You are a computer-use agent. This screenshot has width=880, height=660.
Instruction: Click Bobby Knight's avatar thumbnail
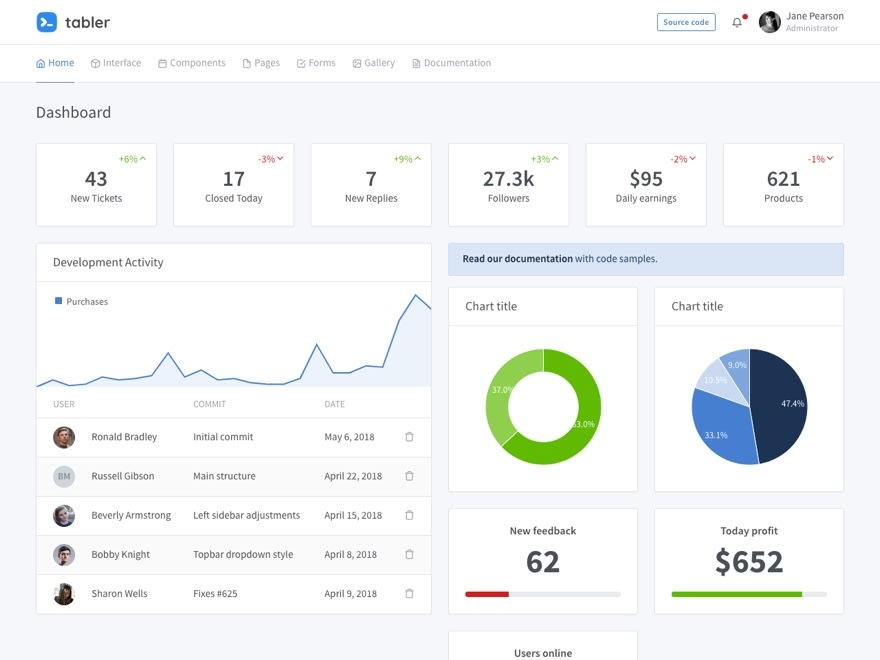point(64,554)
